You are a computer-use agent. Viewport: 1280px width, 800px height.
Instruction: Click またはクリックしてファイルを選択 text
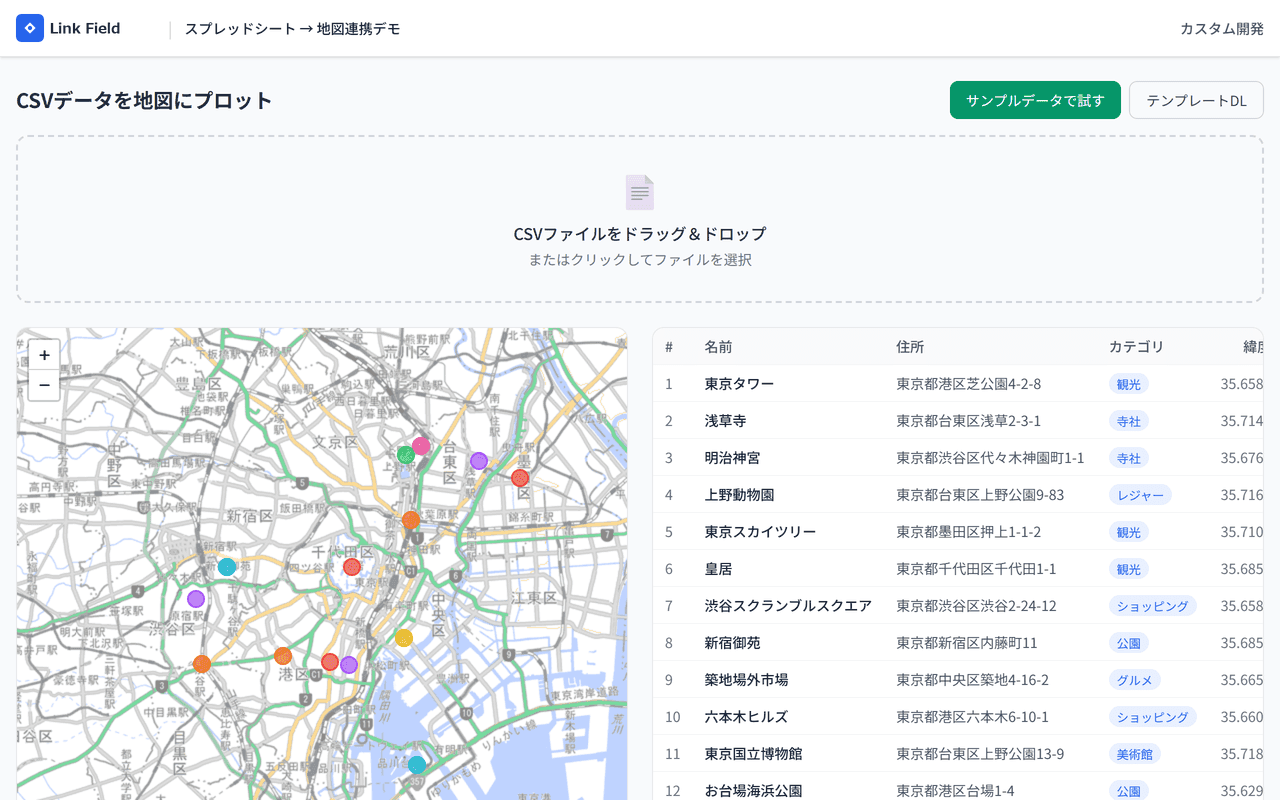[x=640, y=260]
